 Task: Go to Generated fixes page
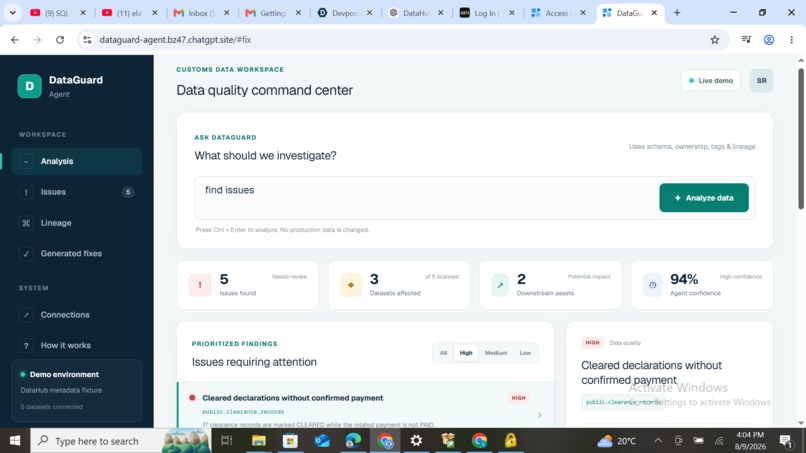pos(77,253)
